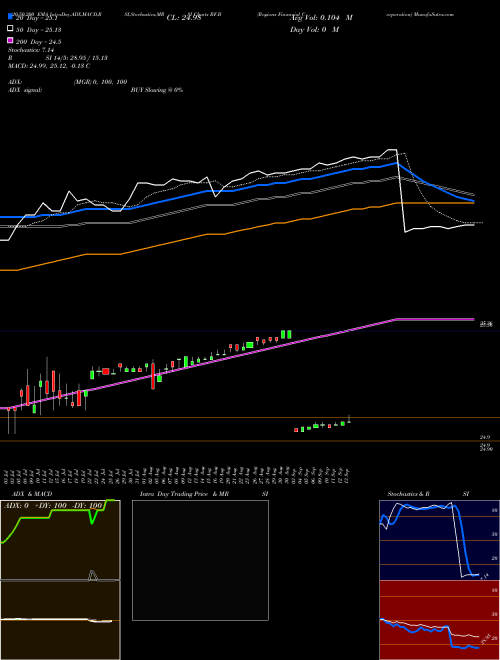
Task: Click the 'Avg Vol: 0.104 M' label
Action: [321, 18]
